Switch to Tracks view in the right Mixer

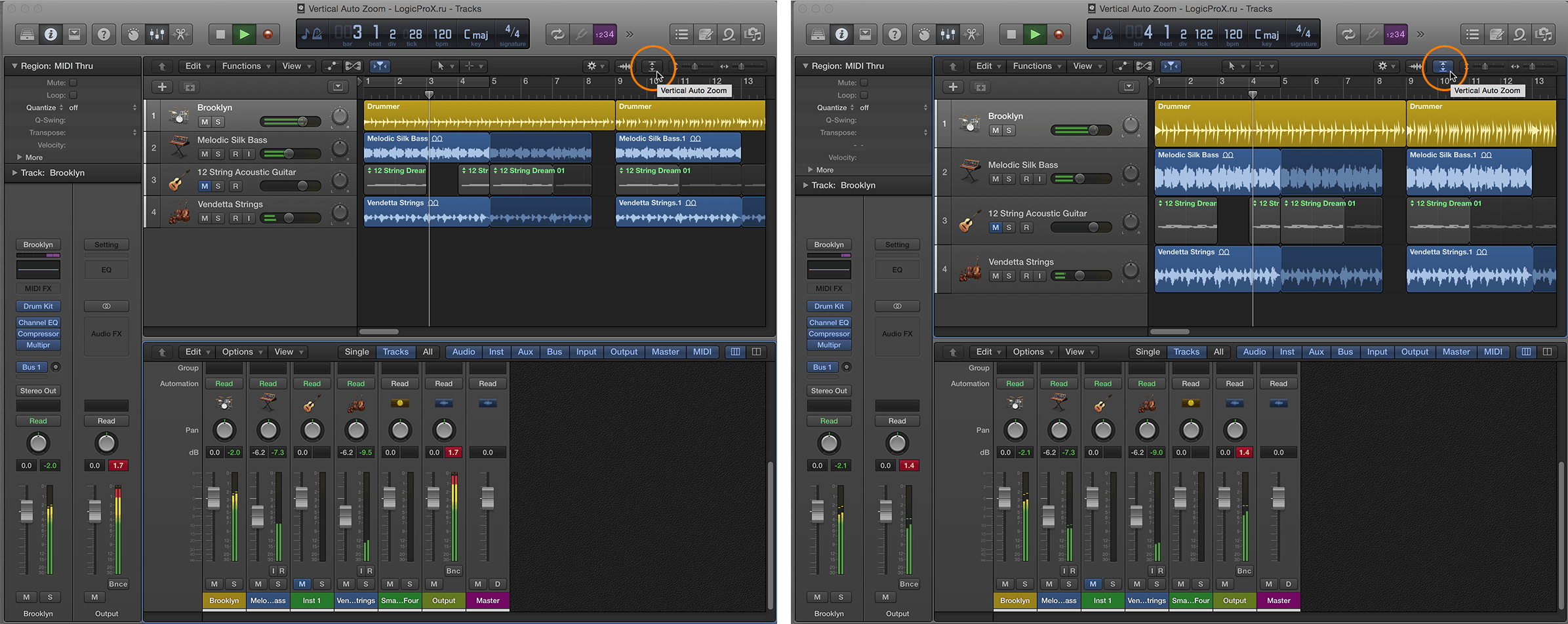(x=1186, y=352)
